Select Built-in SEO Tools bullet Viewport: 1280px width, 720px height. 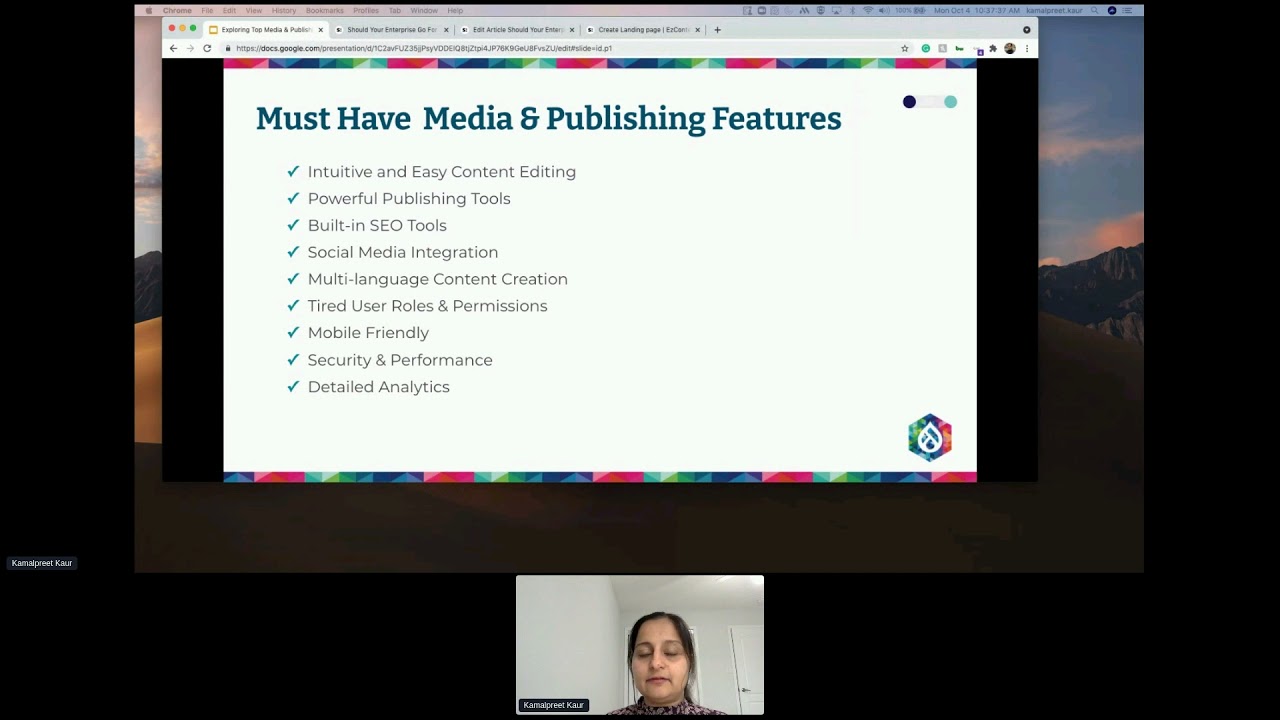377,226
